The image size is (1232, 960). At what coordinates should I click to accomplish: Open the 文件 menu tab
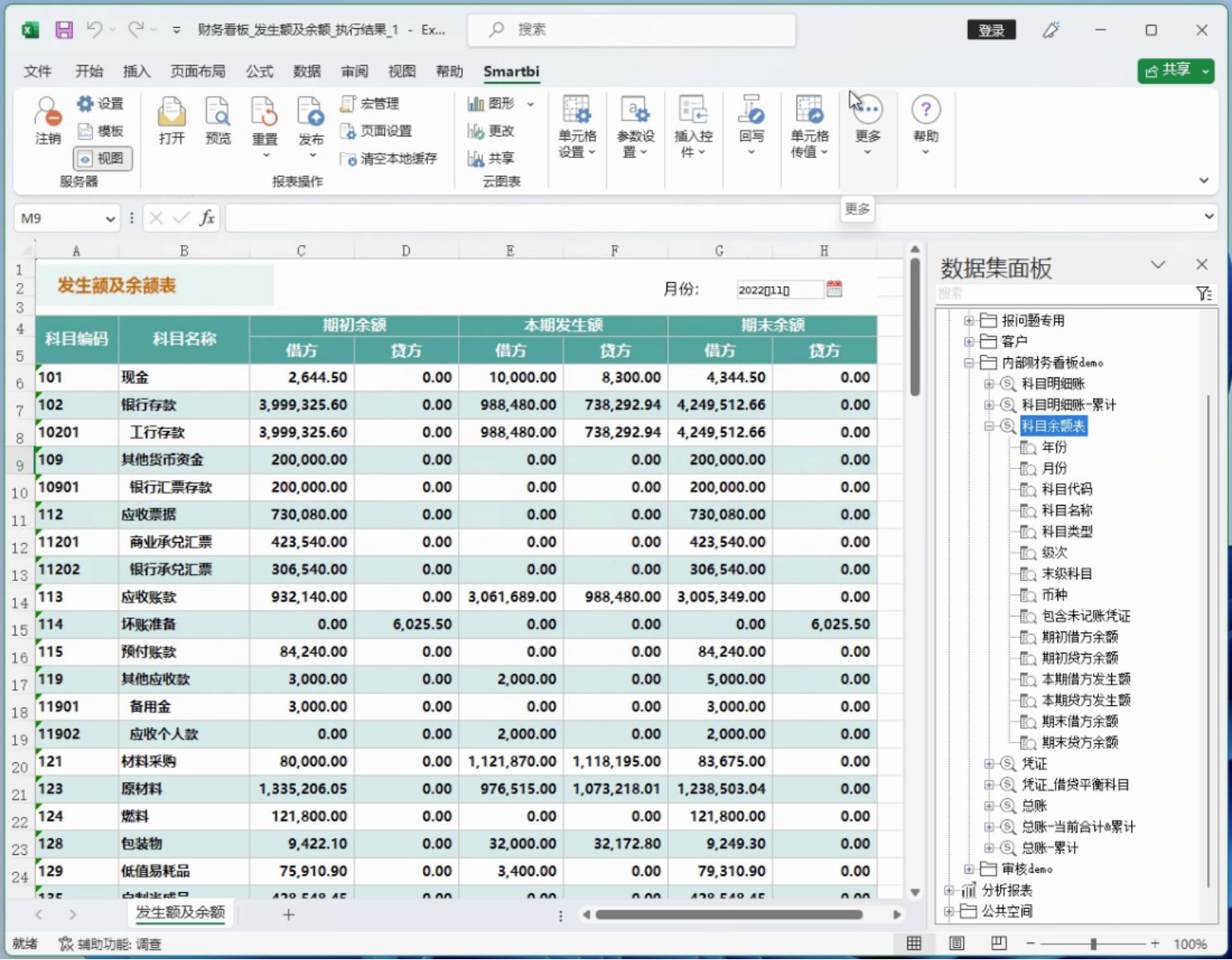pos(37,71)
